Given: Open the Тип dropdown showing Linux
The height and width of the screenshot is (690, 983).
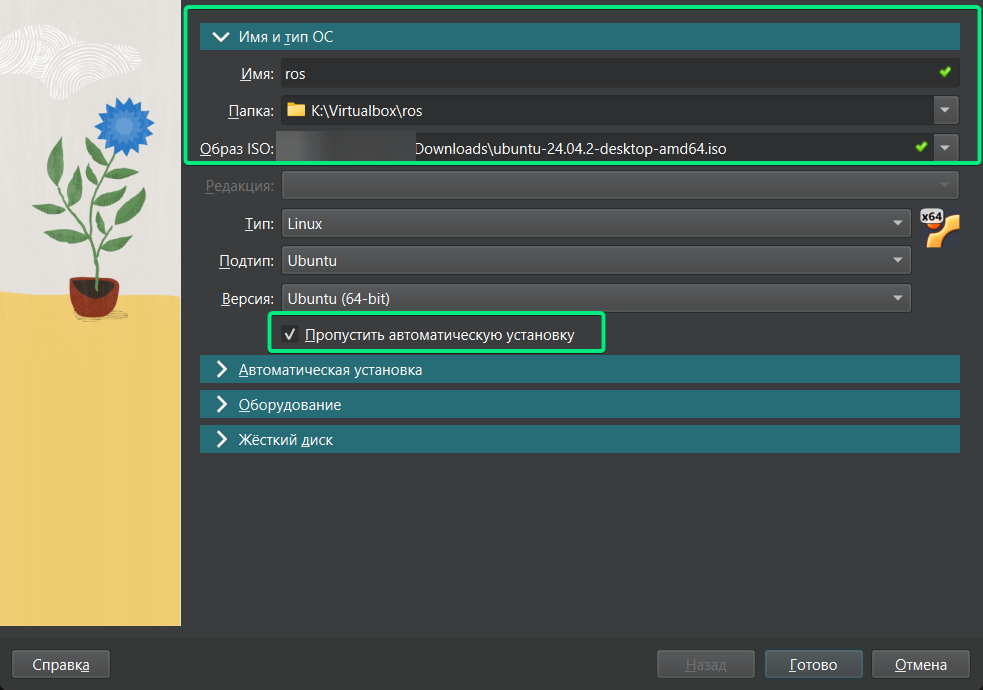Looking at the screenshot, I should (x=596, y=223).
